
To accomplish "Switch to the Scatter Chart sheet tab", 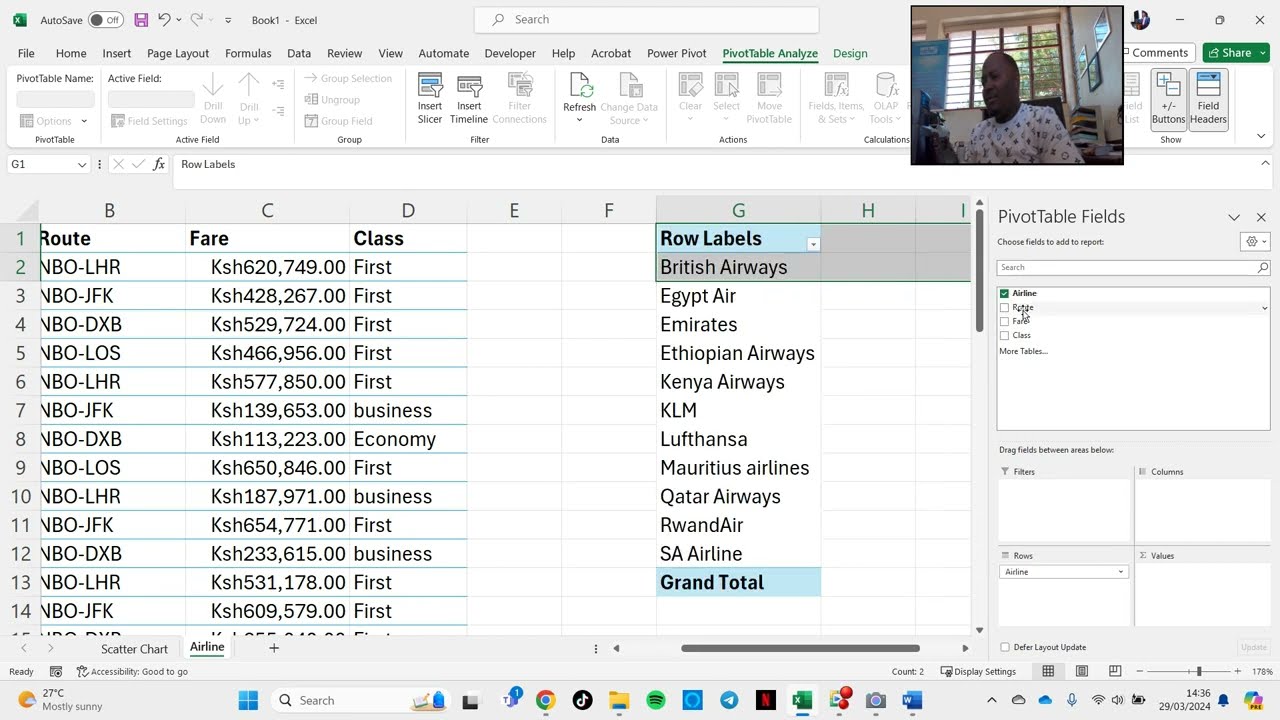I will point(134,649).
